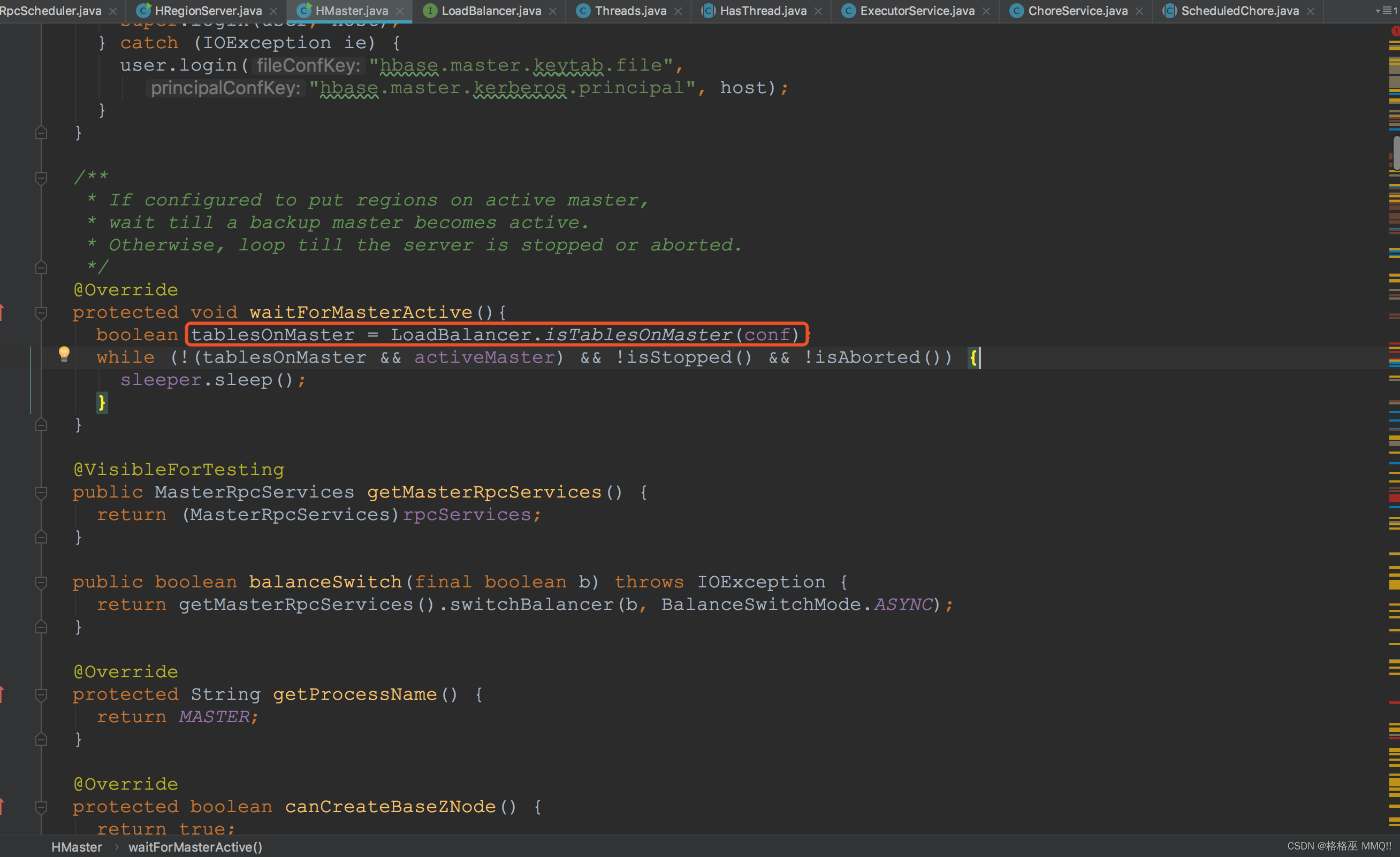
Task: Click the yellow intention lightbulb icon
Action: [64, 353]
